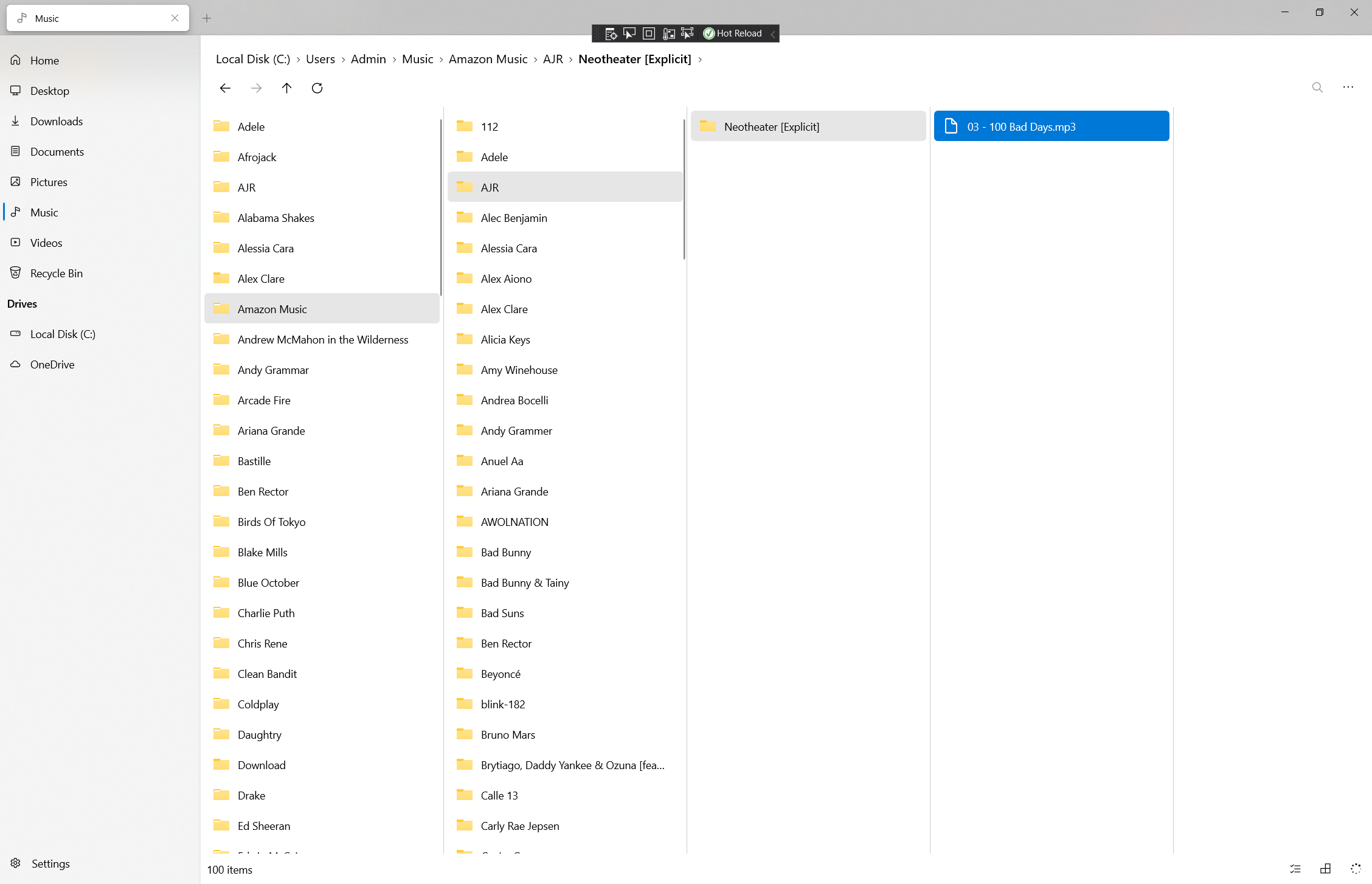Screen dimensions: 1372x884
Task: Open Videos from the sidebar
Action: tap(100, 243)
